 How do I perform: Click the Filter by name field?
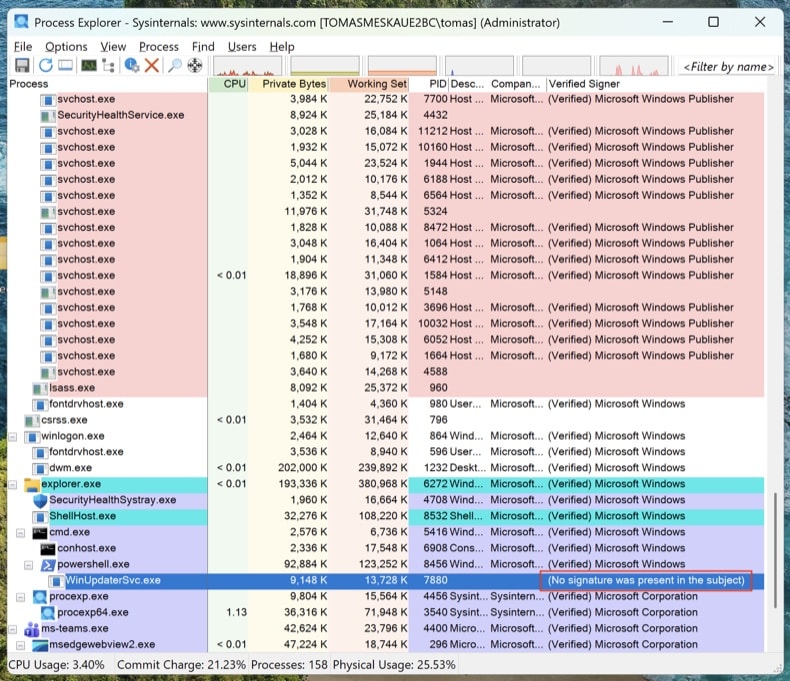coord(728,67)
